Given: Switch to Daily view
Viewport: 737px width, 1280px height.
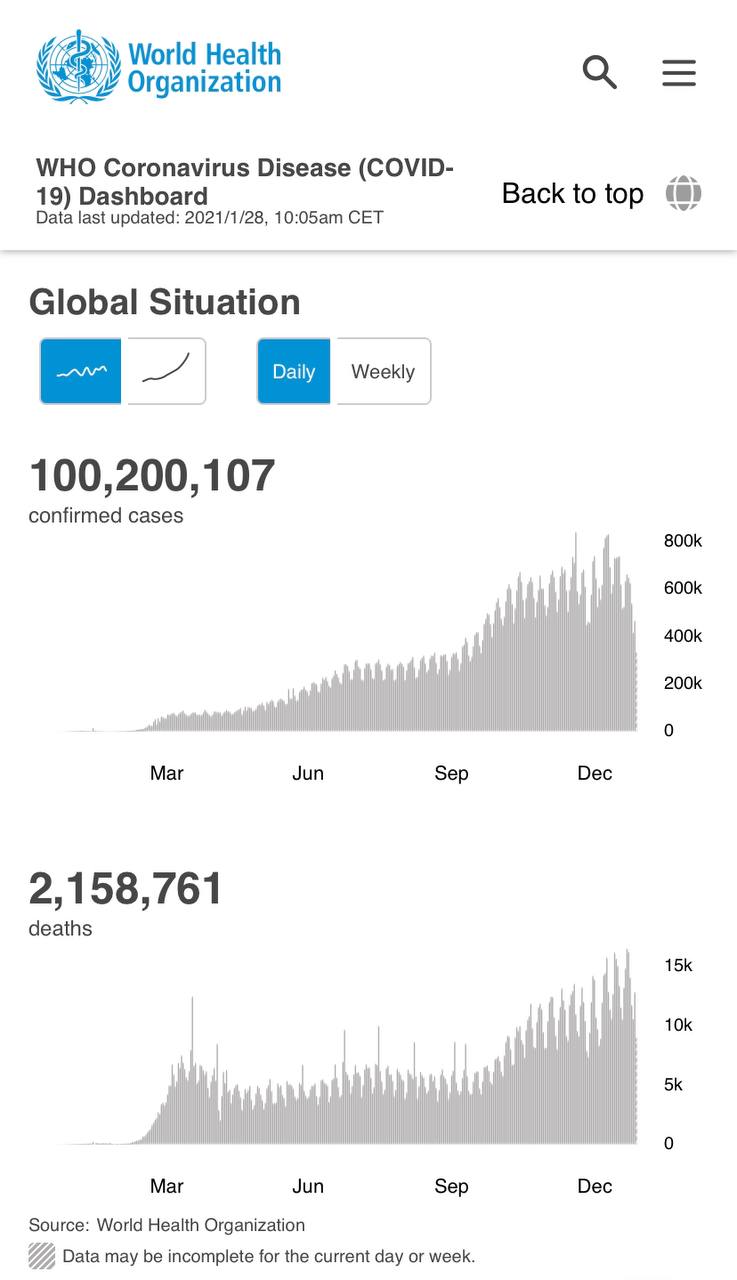Looking at the screenshot, I should tap(294, 371).
